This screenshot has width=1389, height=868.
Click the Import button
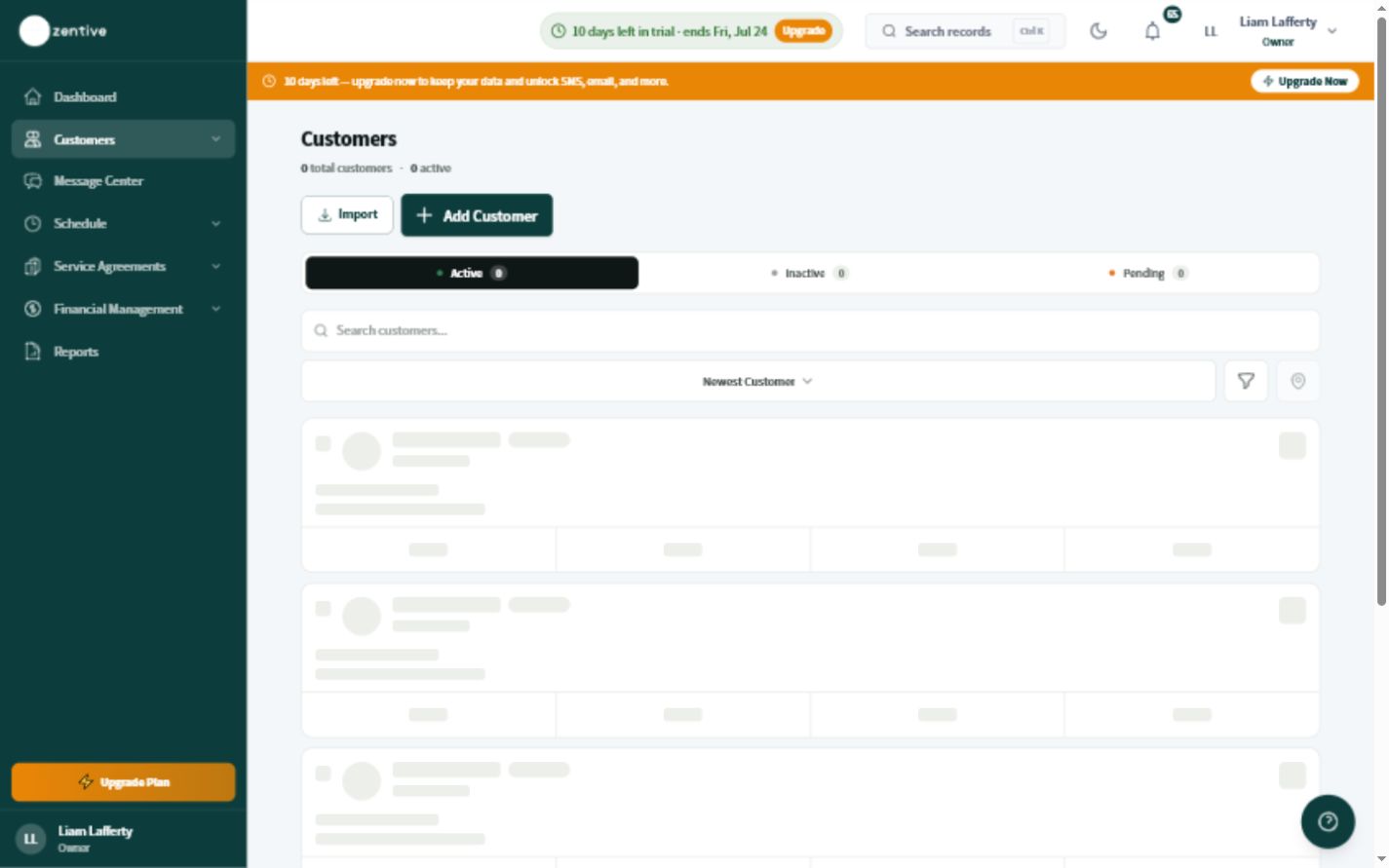[347, 214]
